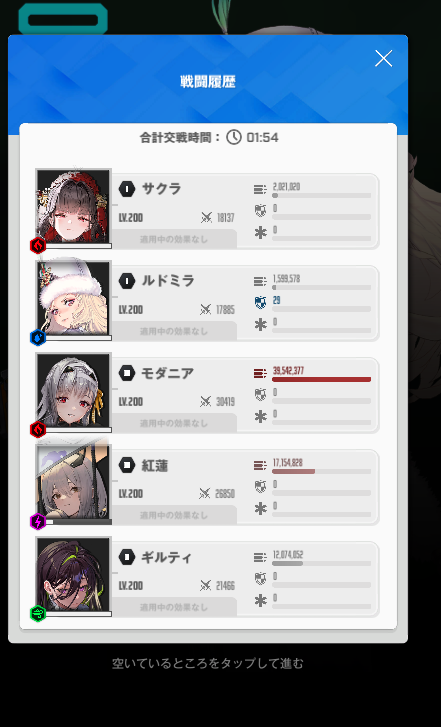Click 適用中の効果なし label under ギルティ
The image size is (441, 727).
coord(174,607)
